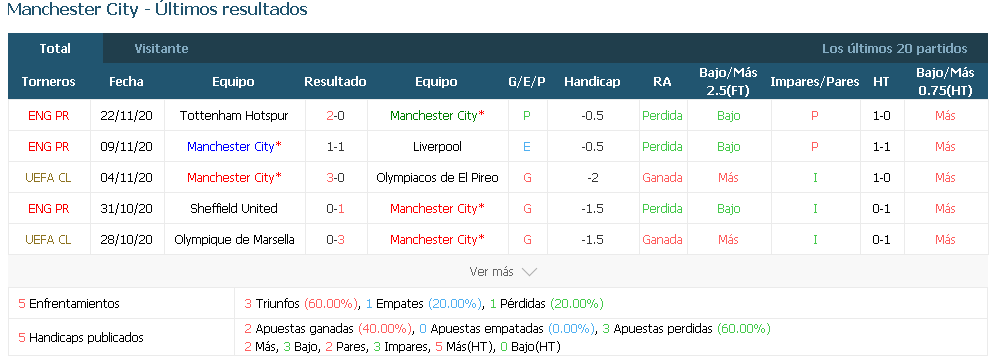The height and width of the screenshot is (363, 999).
Task: Click the Handicap column header
Action: click(592, 82)
